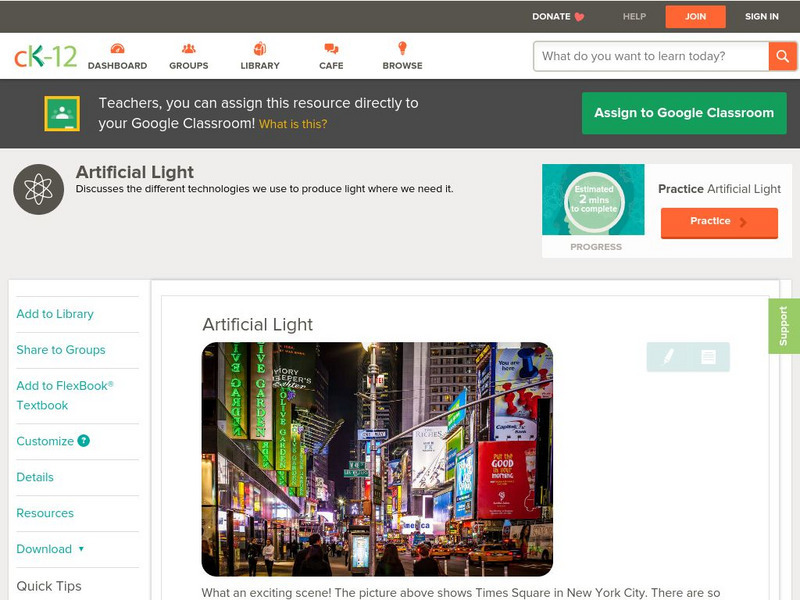Click the Customize help question mark icon

[x=83, y=441]
